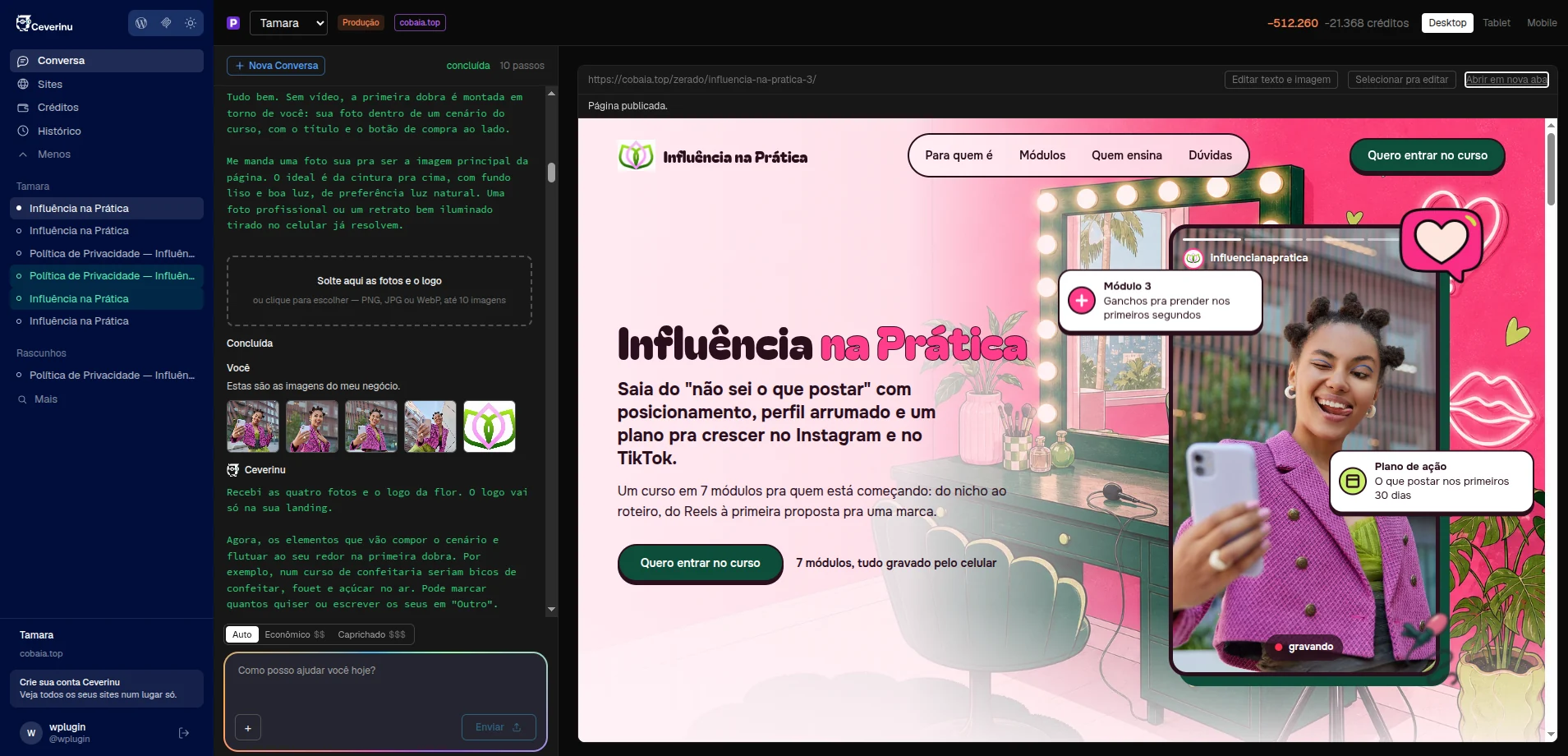This screenshot has height=756, width=1568.
Task: Click the WordPress icon in sidebar header
Action: 141,23
